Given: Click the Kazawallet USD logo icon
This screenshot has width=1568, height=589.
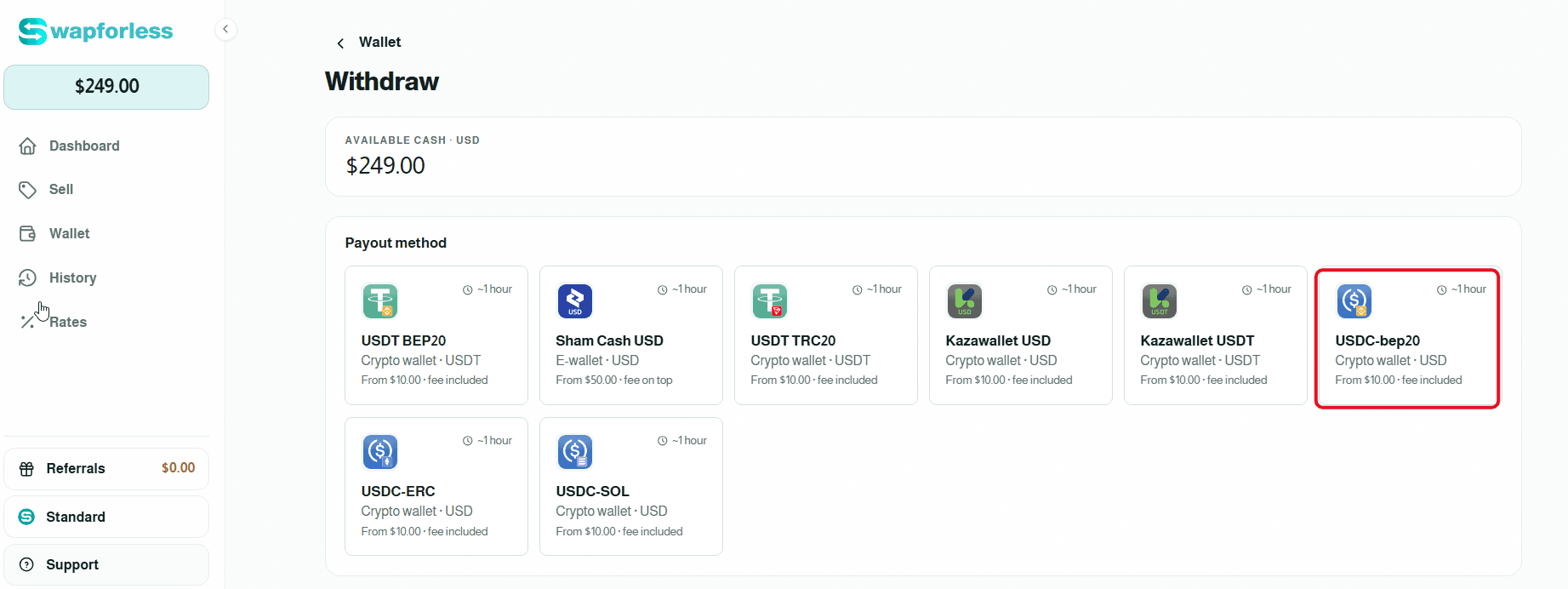Looking at the screenshot, I should coord(965,301).
